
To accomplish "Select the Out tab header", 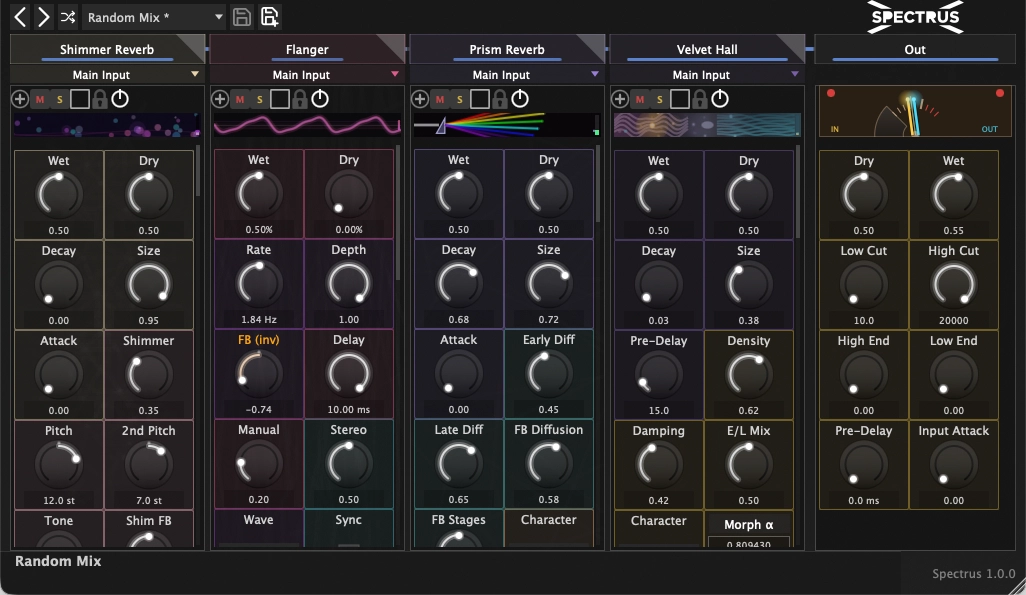I will coord(913,49).
